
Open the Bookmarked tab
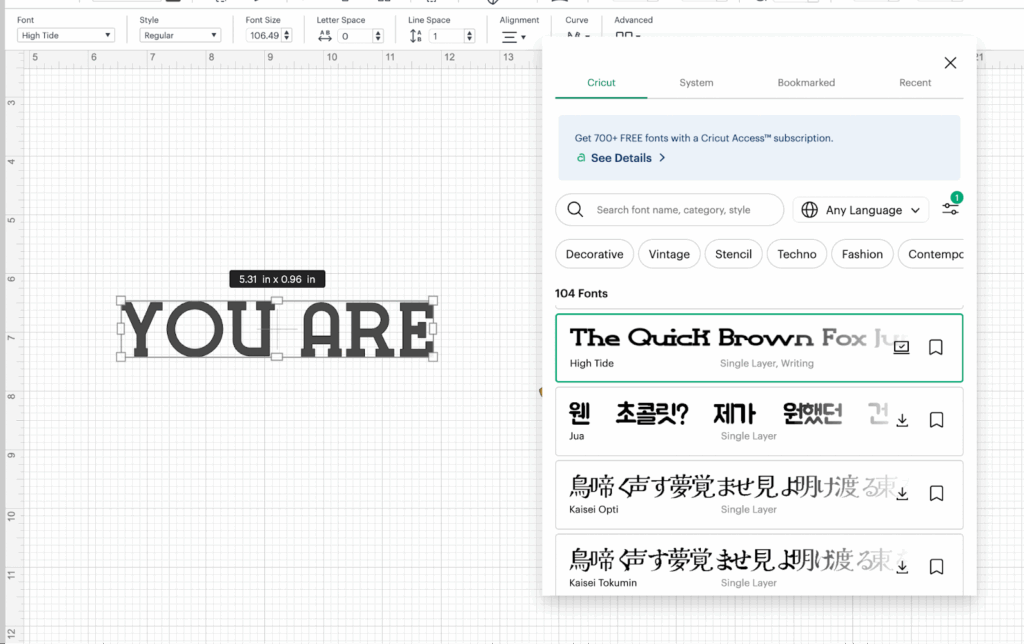point(806,83)
